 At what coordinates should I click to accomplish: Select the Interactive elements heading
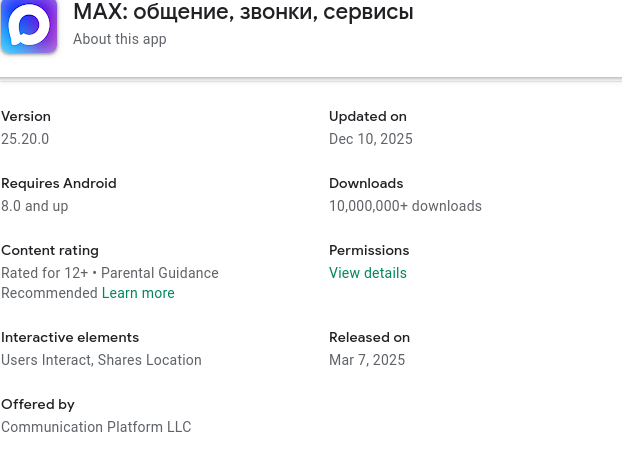70,337
